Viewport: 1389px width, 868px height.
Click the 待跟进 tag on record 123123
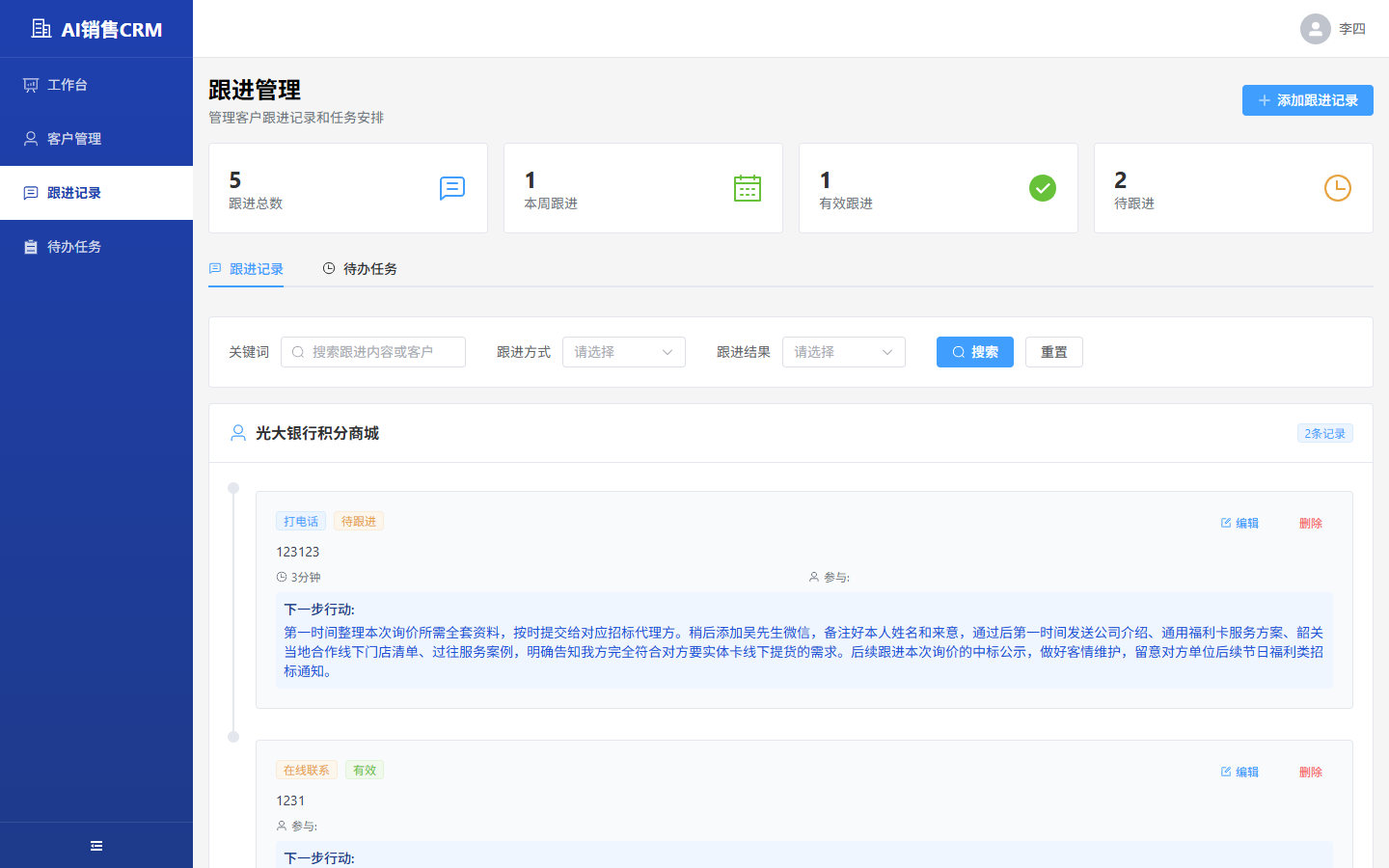[x=359, y=521]
